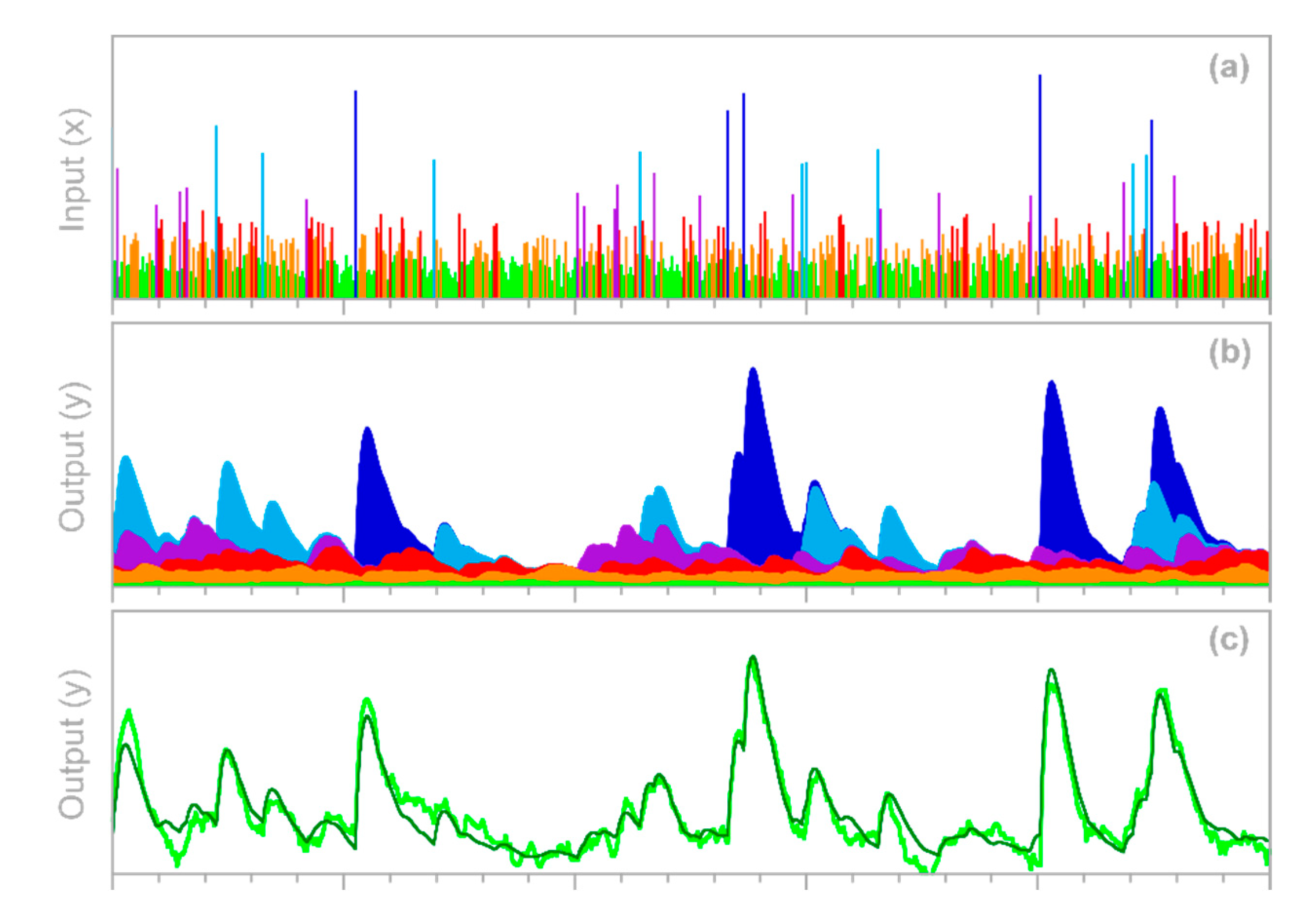The width and height of the screenshot is (1316, 917).
Task: Click Output (y) label of panel (c)
Action: coord(74,744)
